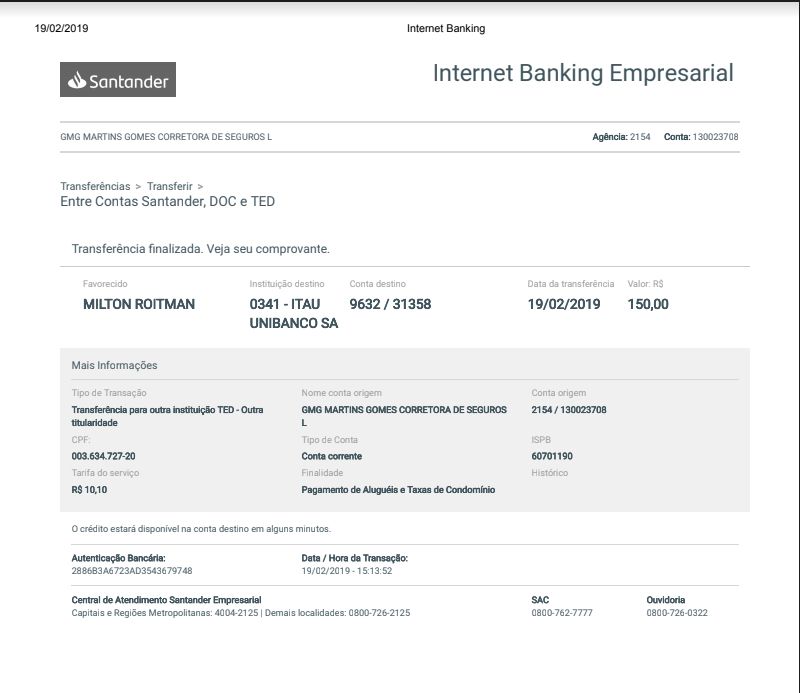Screen dimensions: 800x693
Task: Select the ITAU UNIBANCO SA destination institution
Action: tap(293, 314)
